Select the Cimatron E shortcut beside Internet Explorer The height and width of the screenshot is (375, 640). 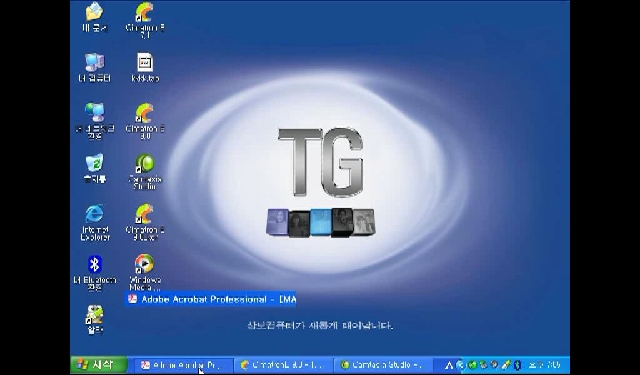tap(145, 222)
